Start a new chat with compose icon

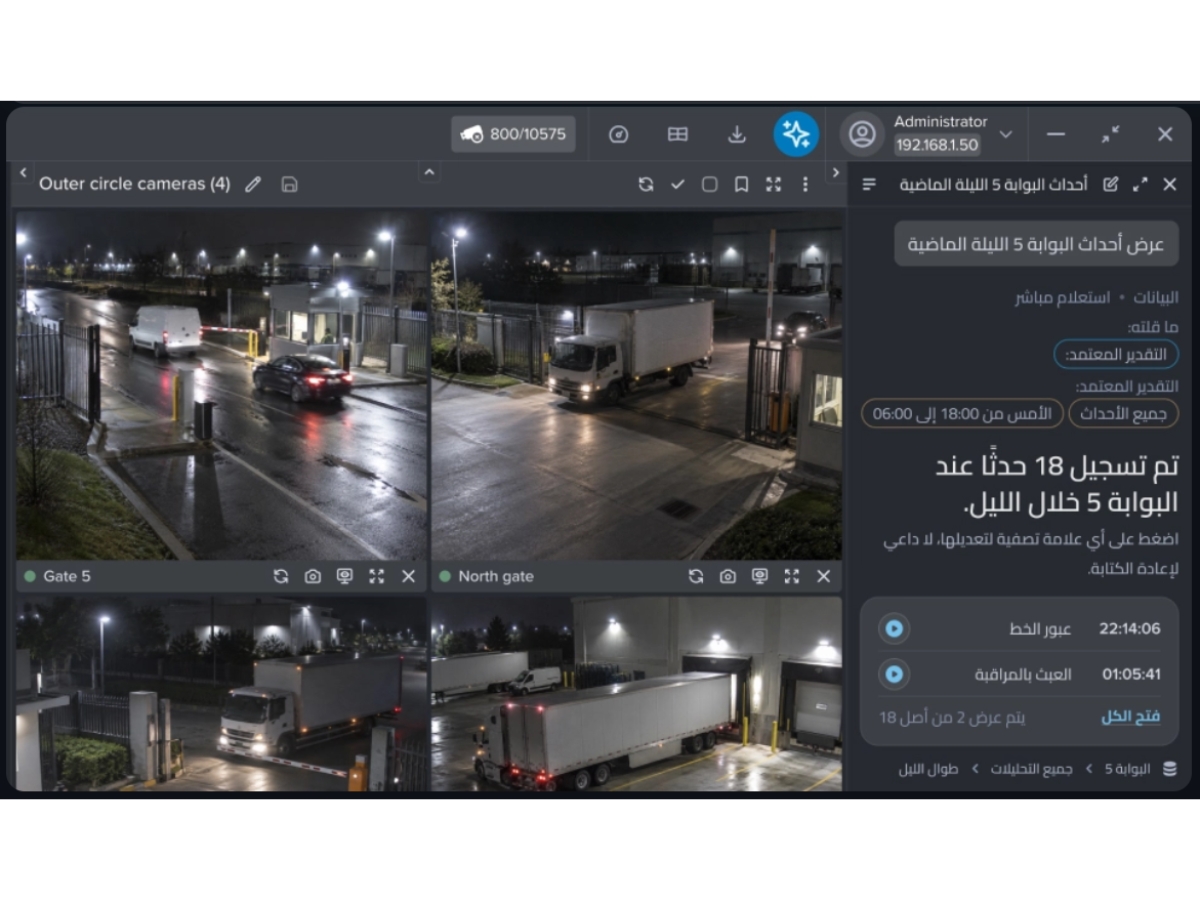[x=1110, y=184]
